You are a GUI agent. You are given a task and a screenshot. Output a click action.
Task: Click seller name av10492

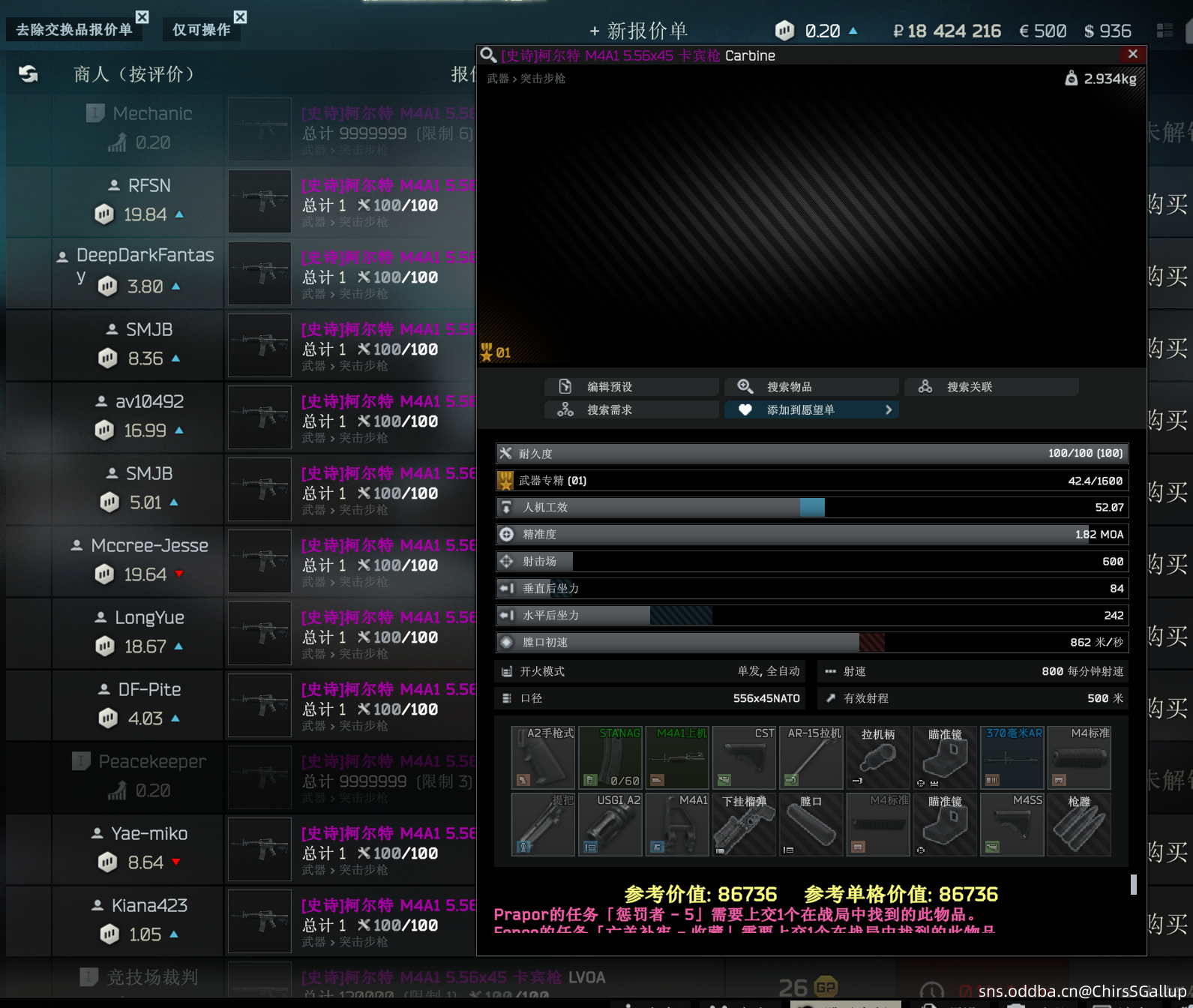149,401
